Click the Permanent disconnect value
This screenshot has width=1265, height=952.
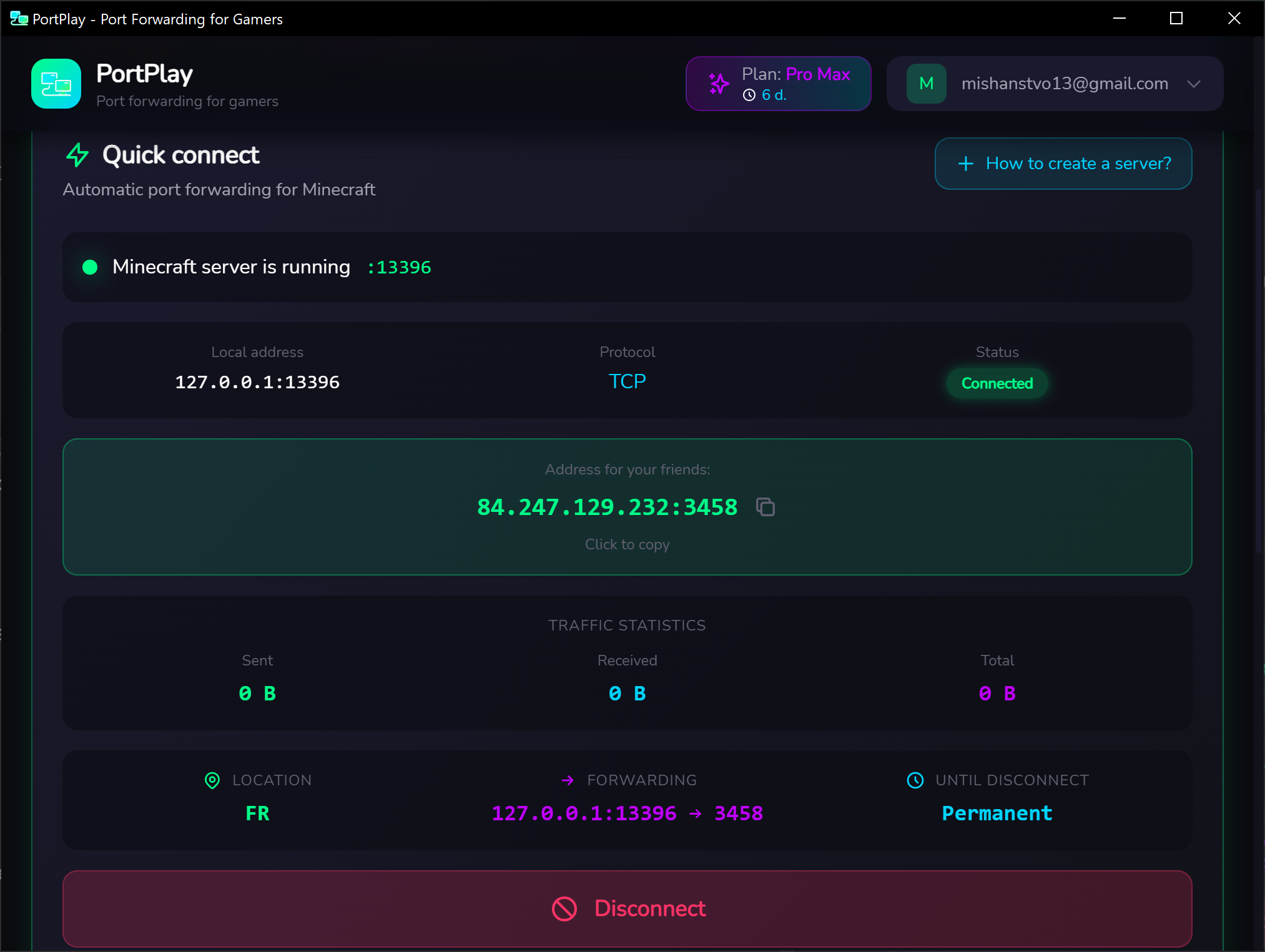point(997,813)
